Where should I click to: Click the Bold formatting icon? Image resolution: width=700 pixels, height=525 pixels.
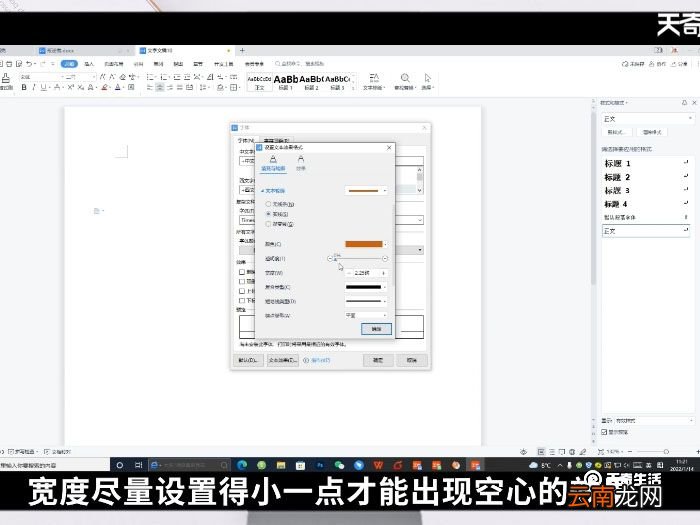point(24,88)
